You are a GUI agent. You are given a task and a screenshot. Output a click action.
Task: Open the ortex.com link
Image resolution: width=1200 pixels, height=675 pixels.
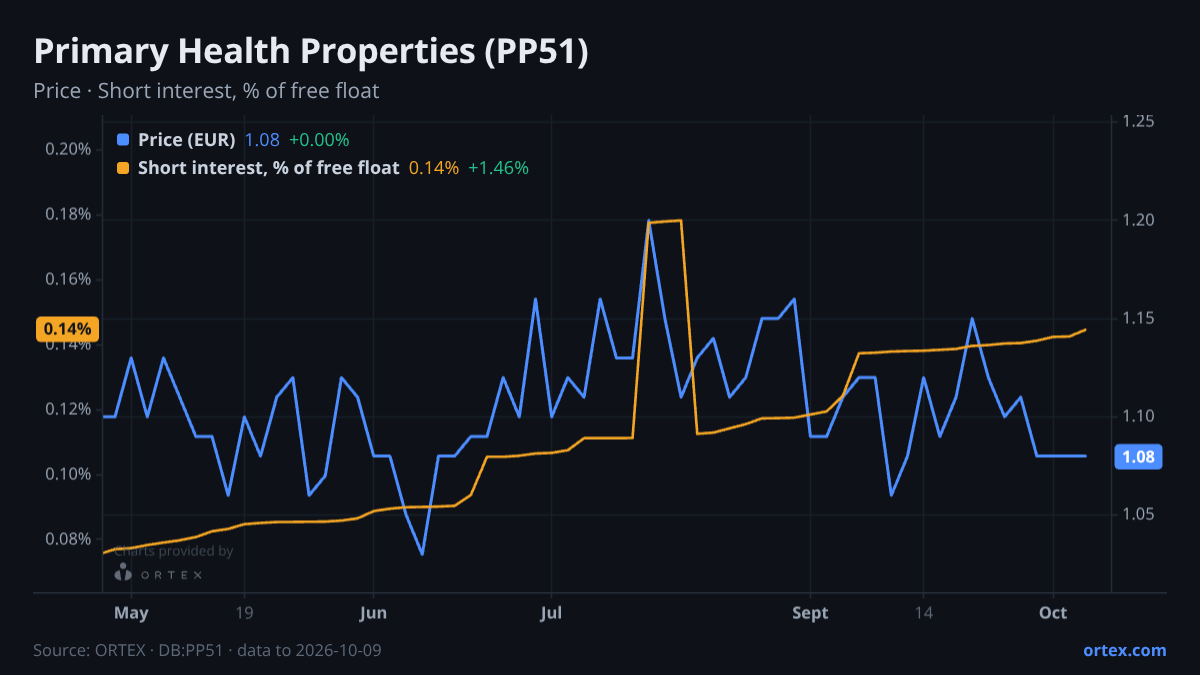(x=1125, y=650)
